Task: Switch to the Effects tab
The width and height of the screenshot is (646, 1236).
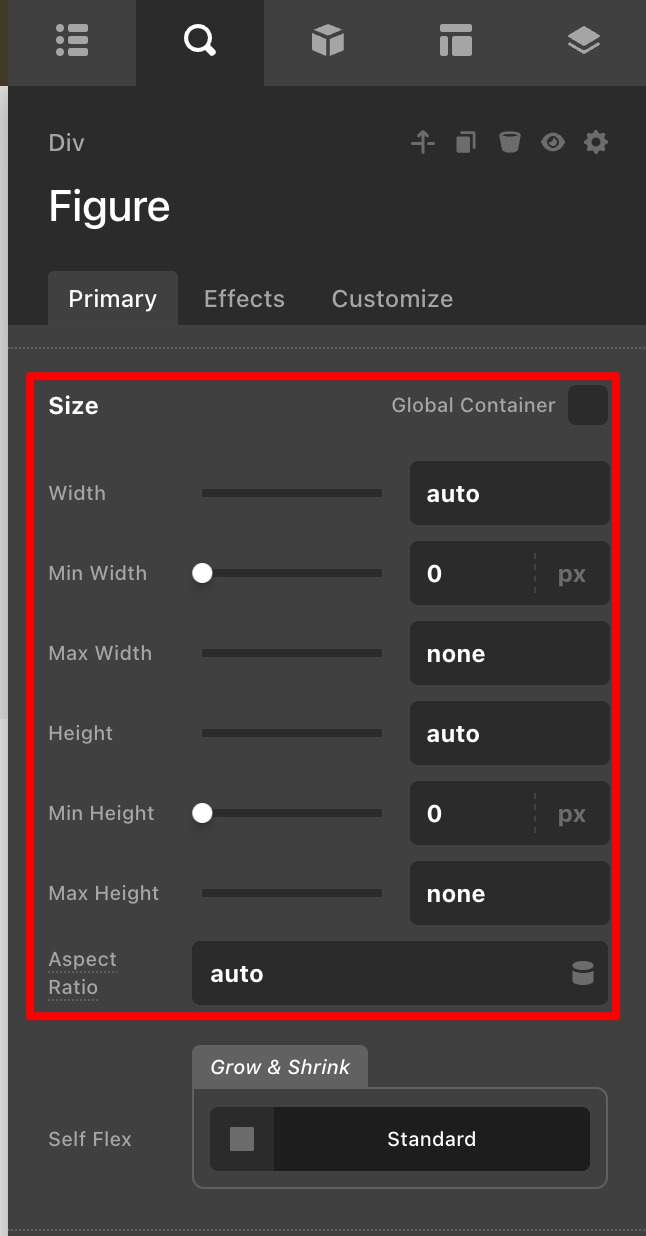Action: (x=244, y=299)
